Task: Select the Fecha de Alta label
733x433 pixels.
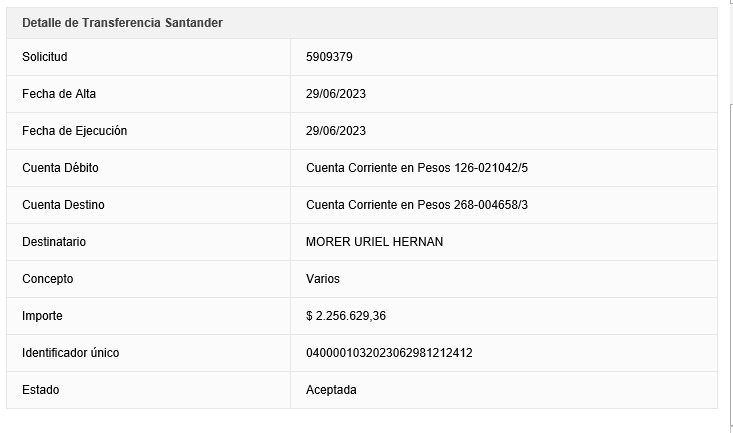Action: tap(59, 94)
